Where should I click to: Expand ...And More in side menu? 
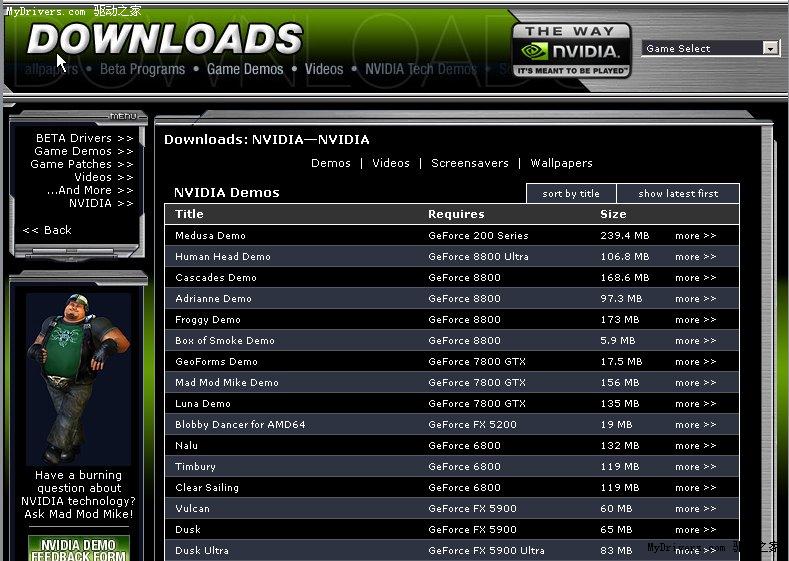tap(90, 190)
